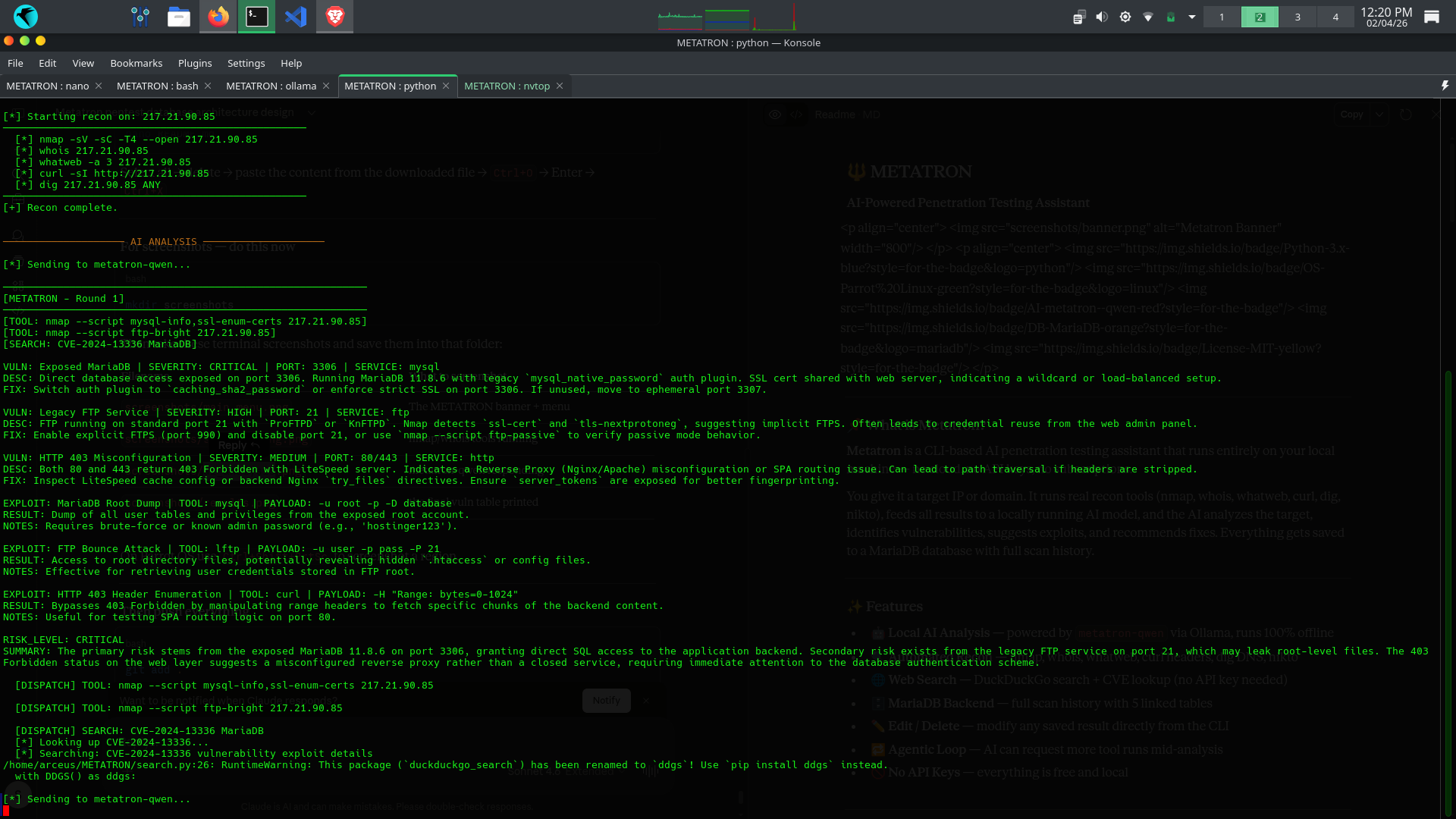Switch to virtual desktop 4
The height and width of the screenshot is (819, 1456).
coord(1335,17)
